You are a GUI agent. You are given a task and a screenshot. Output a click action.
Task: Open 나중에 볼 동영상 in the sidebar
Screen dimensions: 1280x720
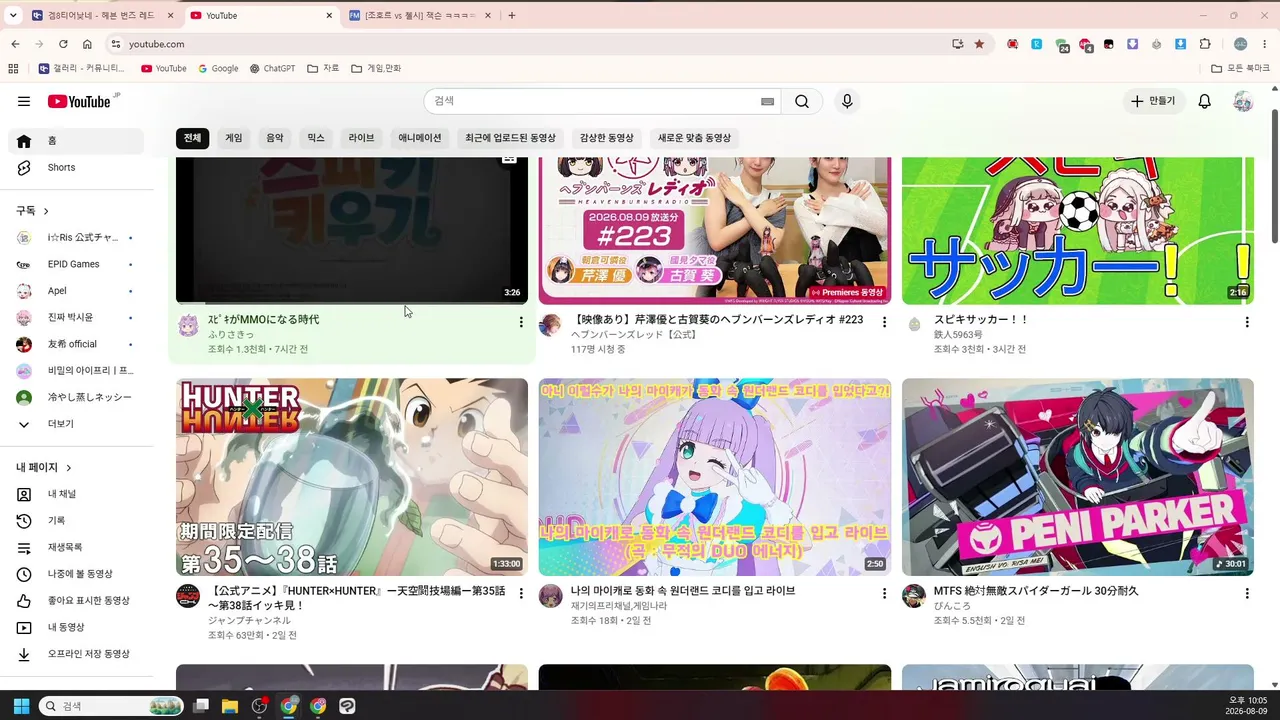pyautogui.click(x=76, y=574)
